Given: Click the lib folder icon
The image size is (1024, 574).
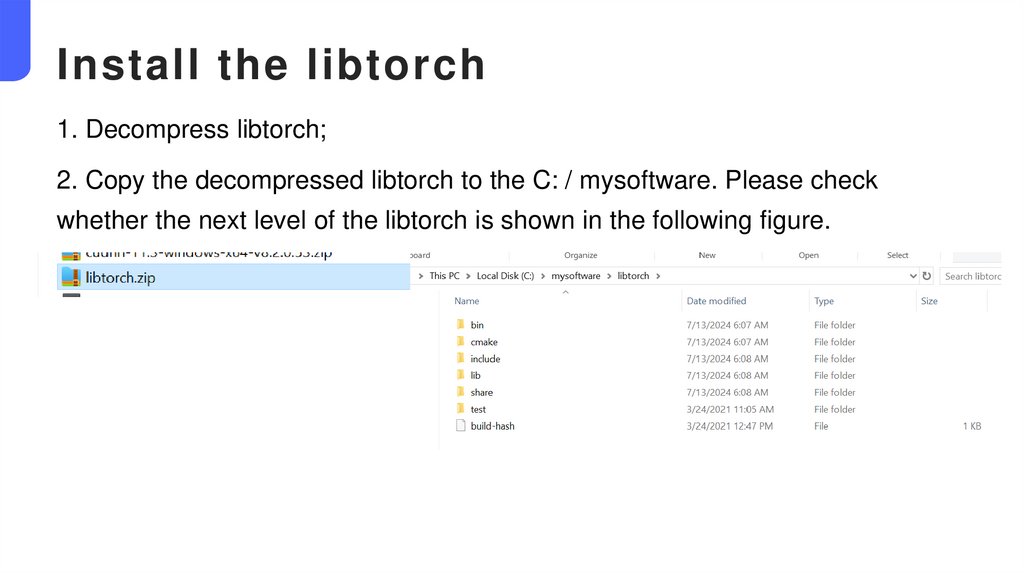Looking at the screenshot, I should pos(461,376).
